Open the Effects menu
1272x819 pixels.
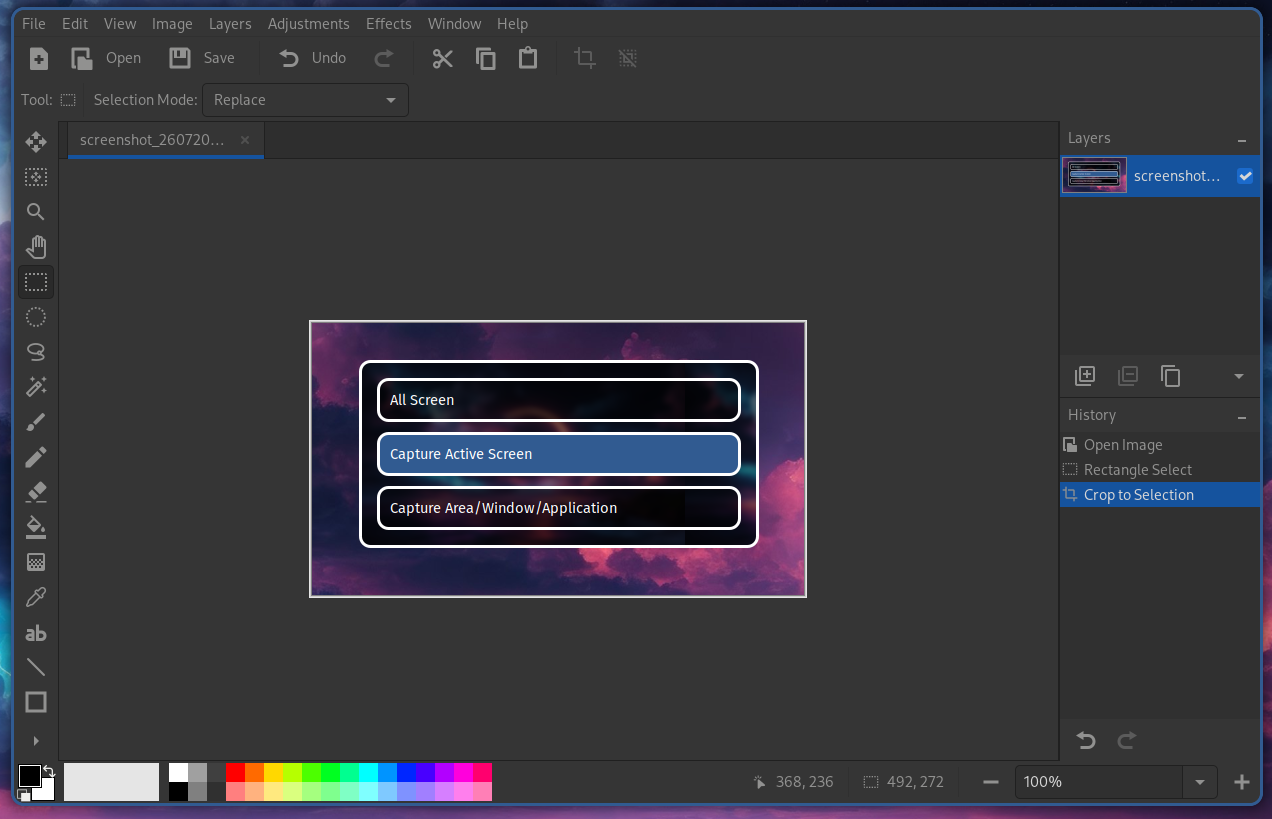click(388, 23)
